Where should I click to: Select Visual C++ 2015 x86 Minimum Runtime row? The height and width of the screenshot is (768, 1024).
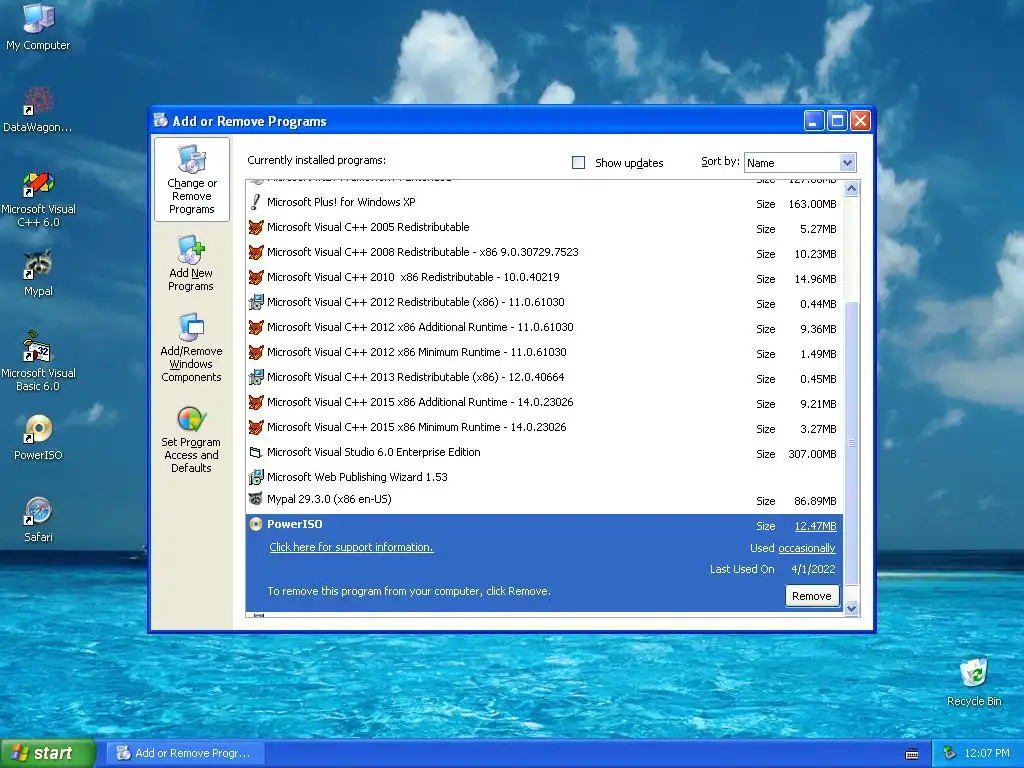coord(545,428)
